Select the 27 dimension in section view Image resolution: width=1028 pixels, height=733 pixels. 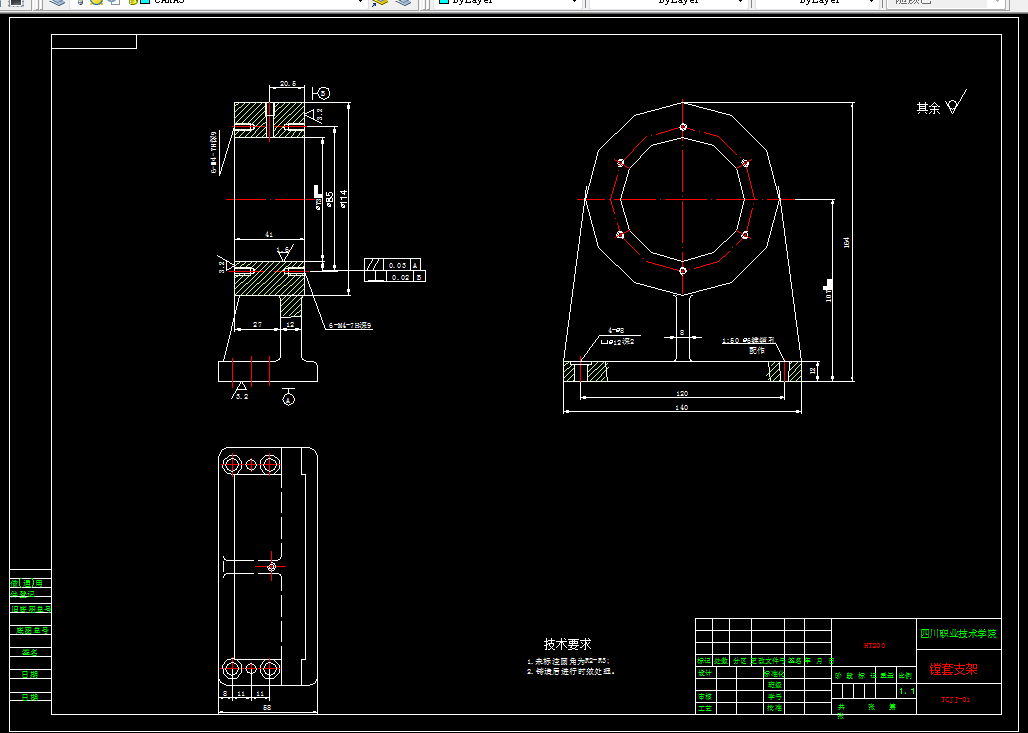click(258, 325)
